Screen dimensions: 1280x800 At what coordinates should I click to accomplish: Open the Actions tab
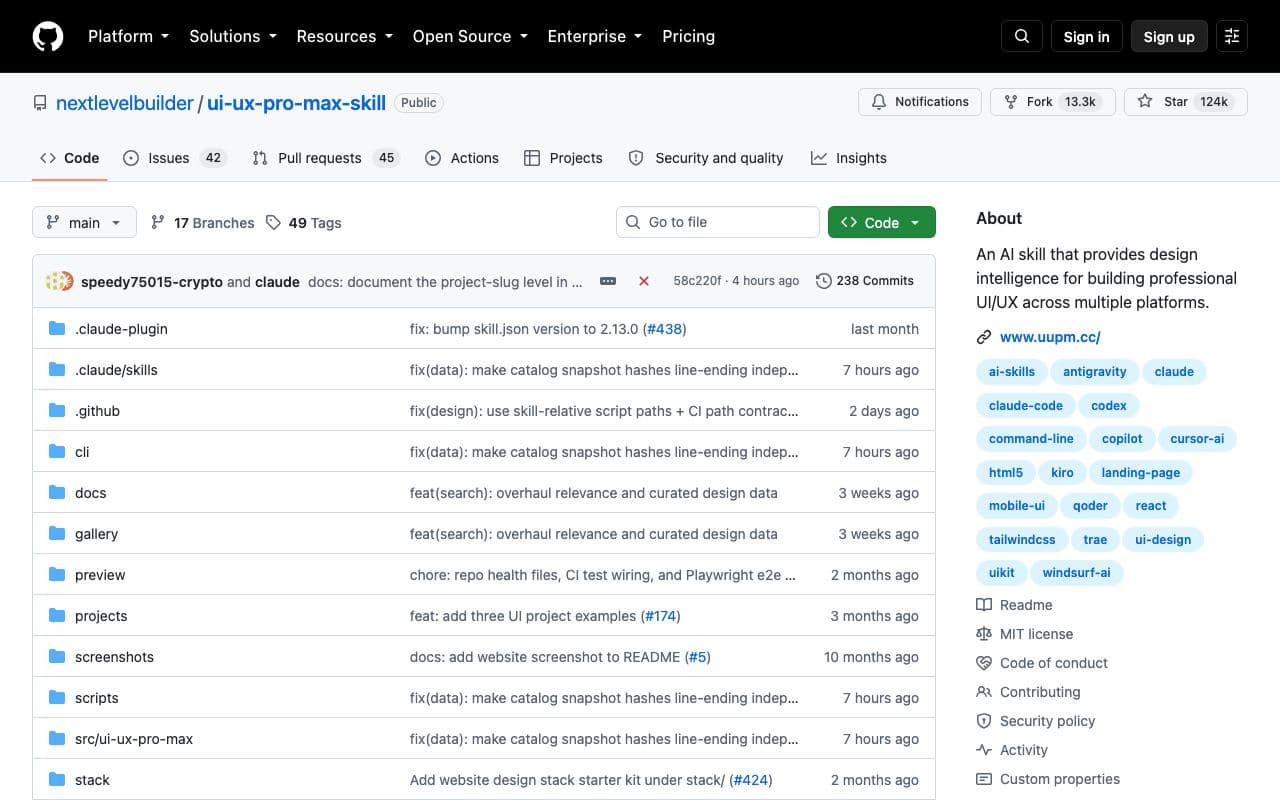point(462,158)
